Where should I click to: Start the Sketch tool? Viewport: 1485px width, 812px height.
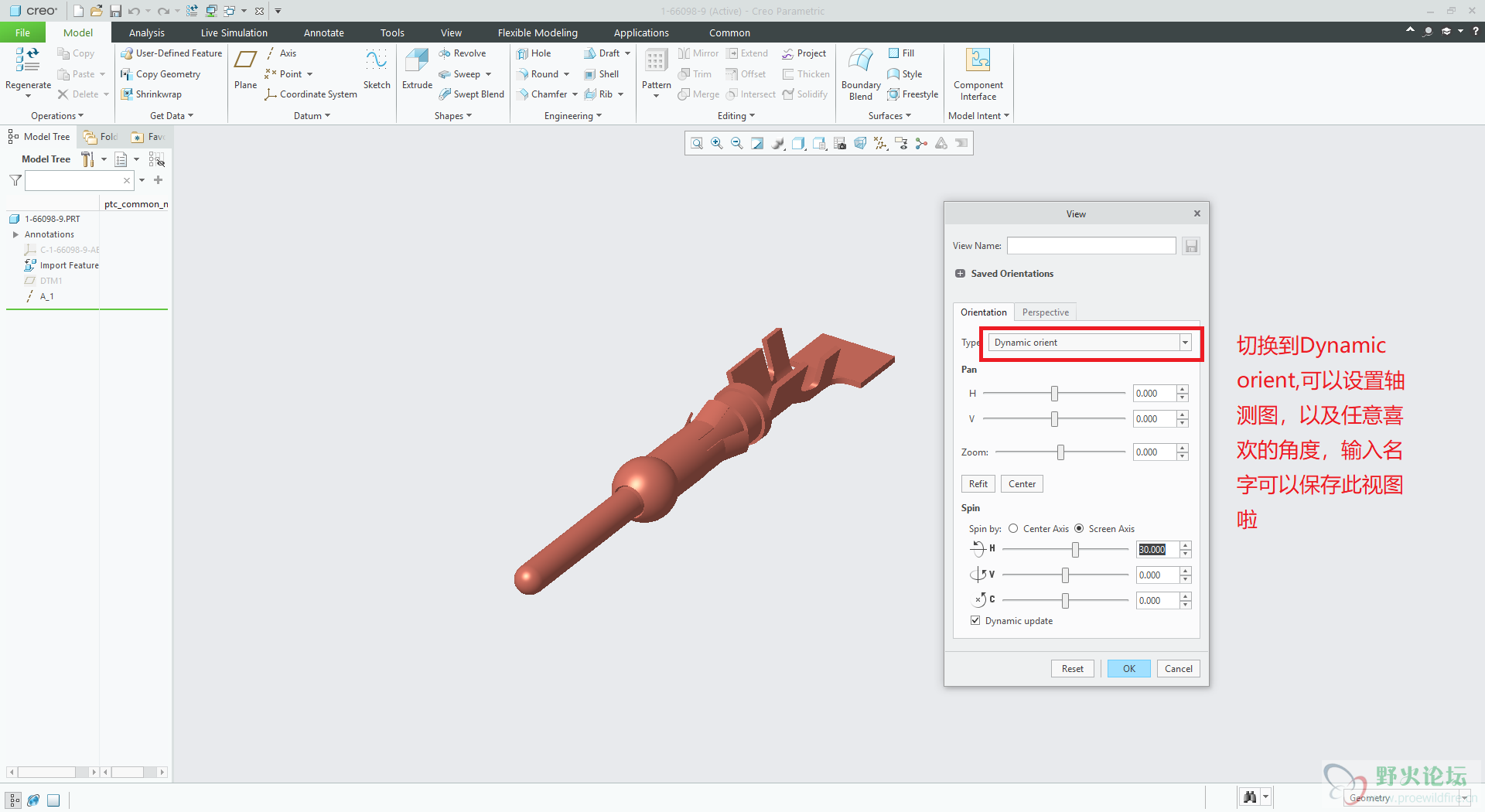tap(377, 68)
